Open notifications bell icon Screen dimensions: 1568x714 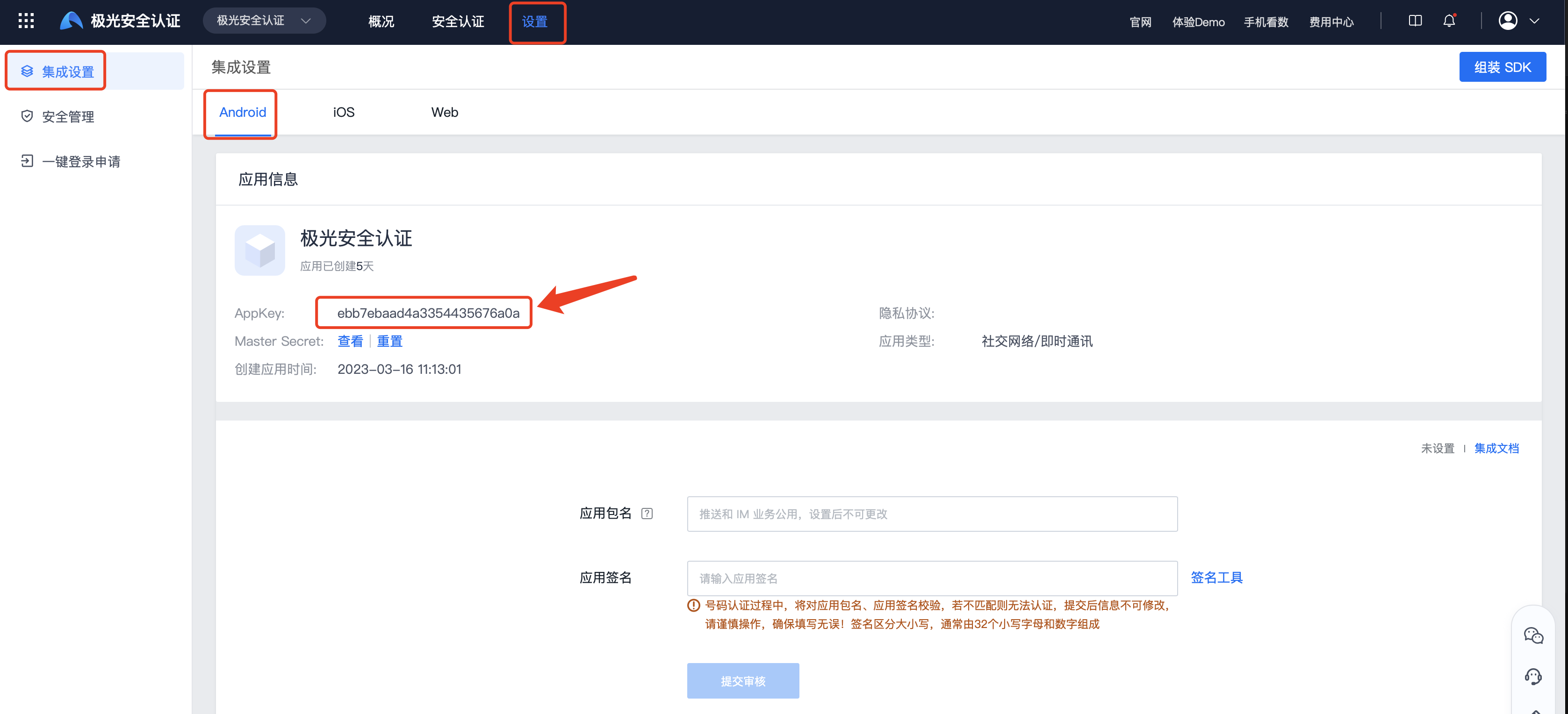1449,21
